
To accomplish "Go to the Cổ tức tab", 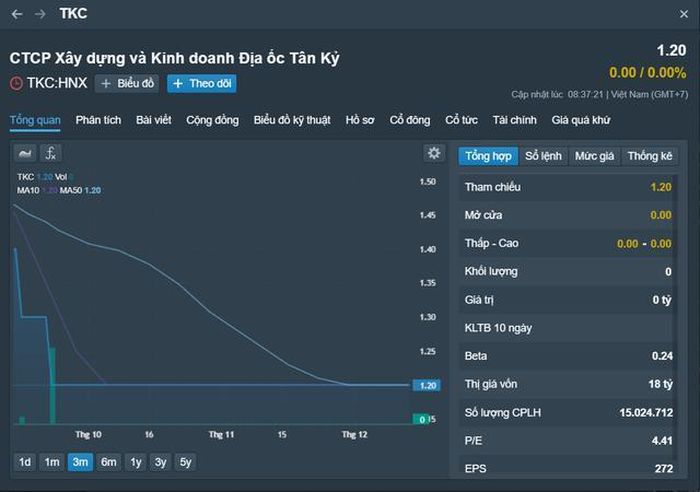I will point(461,120).
